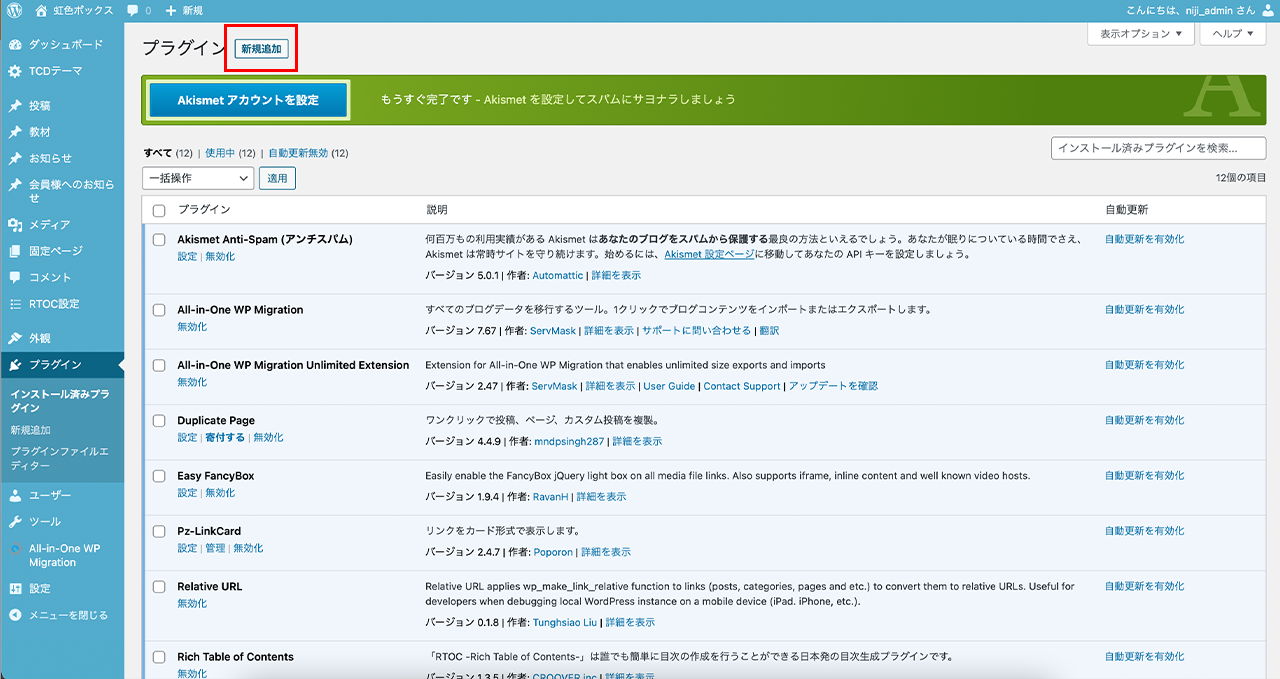Sort by the プラグイン column header

point(204,210)
